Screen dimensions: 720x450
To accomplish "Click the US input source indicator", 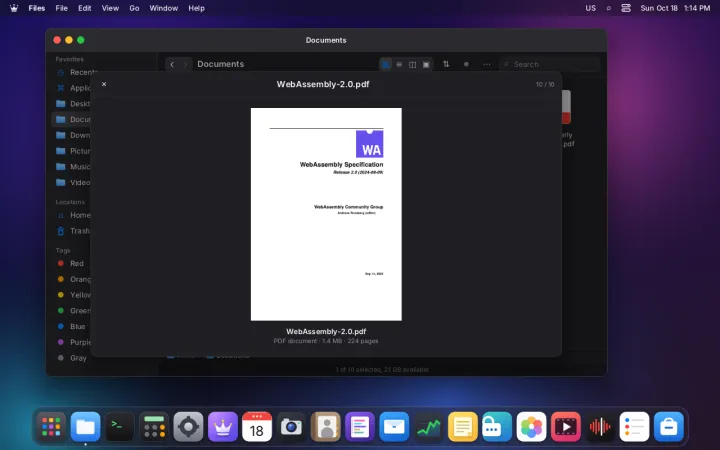I will (591, 8).
